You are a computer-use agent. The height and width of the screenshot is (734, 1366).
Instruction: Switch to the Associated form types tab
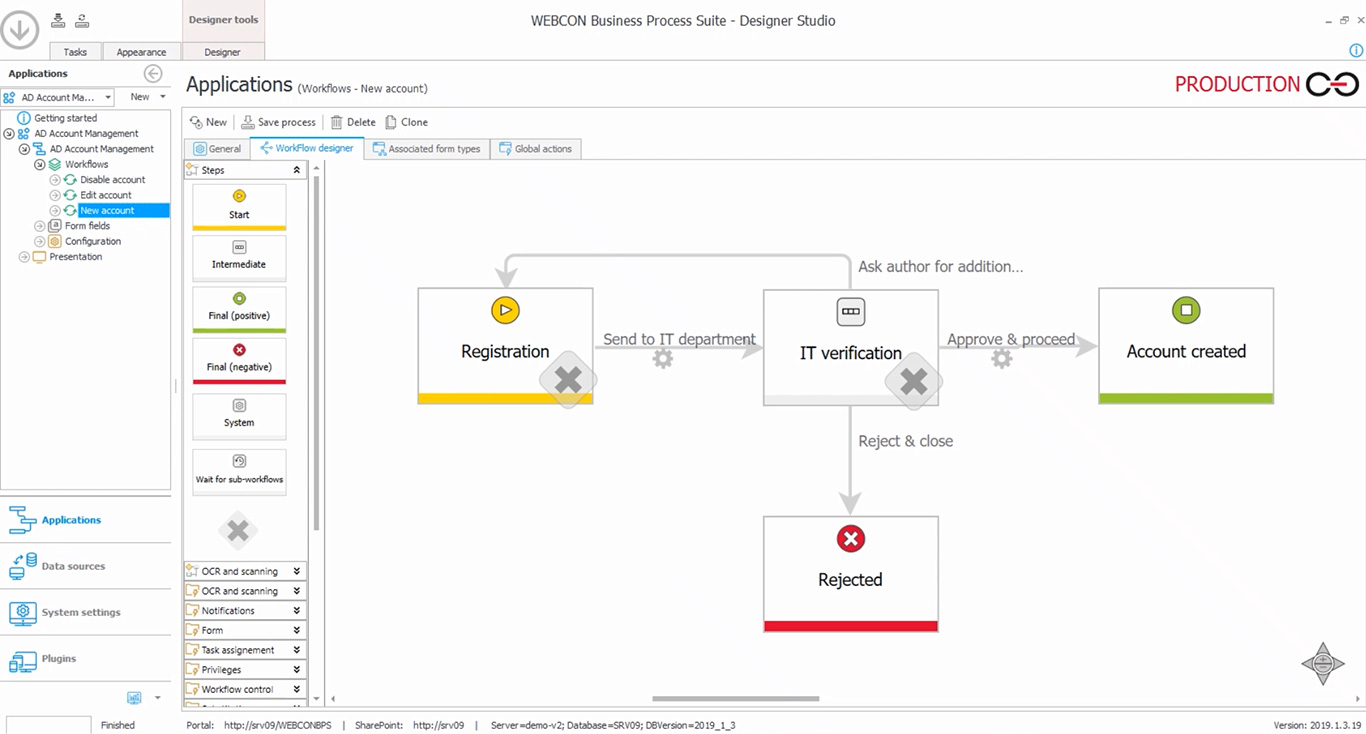click(426, 149)
